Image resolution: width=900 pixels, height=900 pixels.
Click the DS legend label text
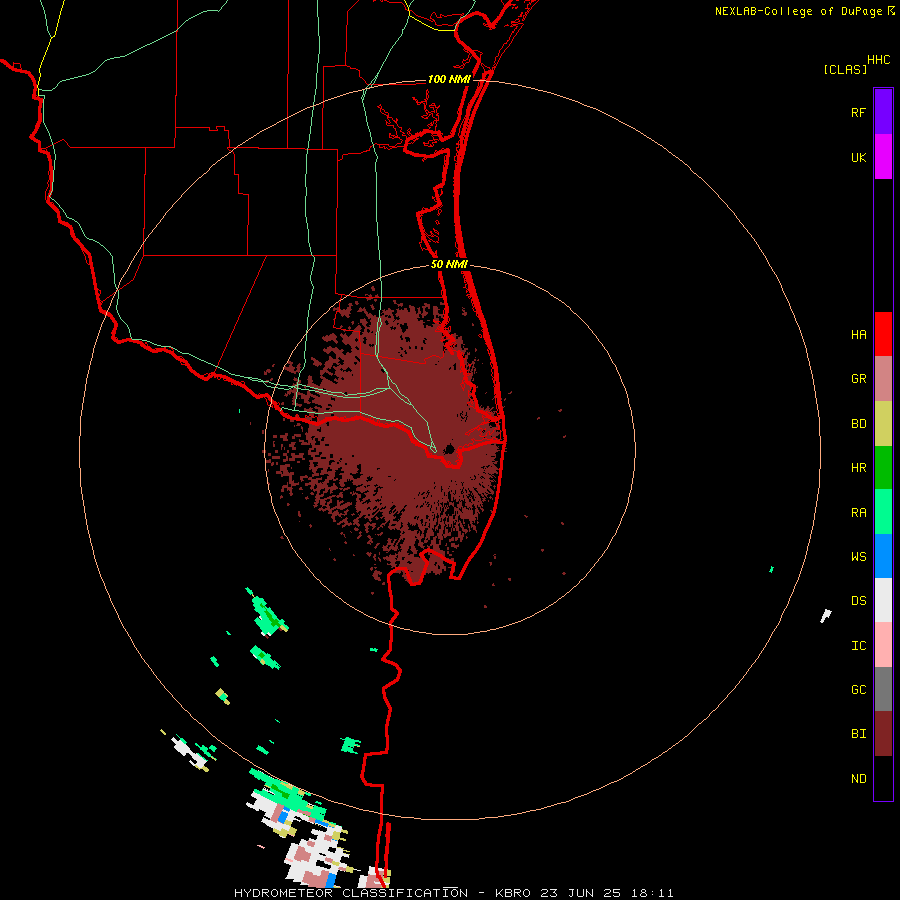coord(858,600)
